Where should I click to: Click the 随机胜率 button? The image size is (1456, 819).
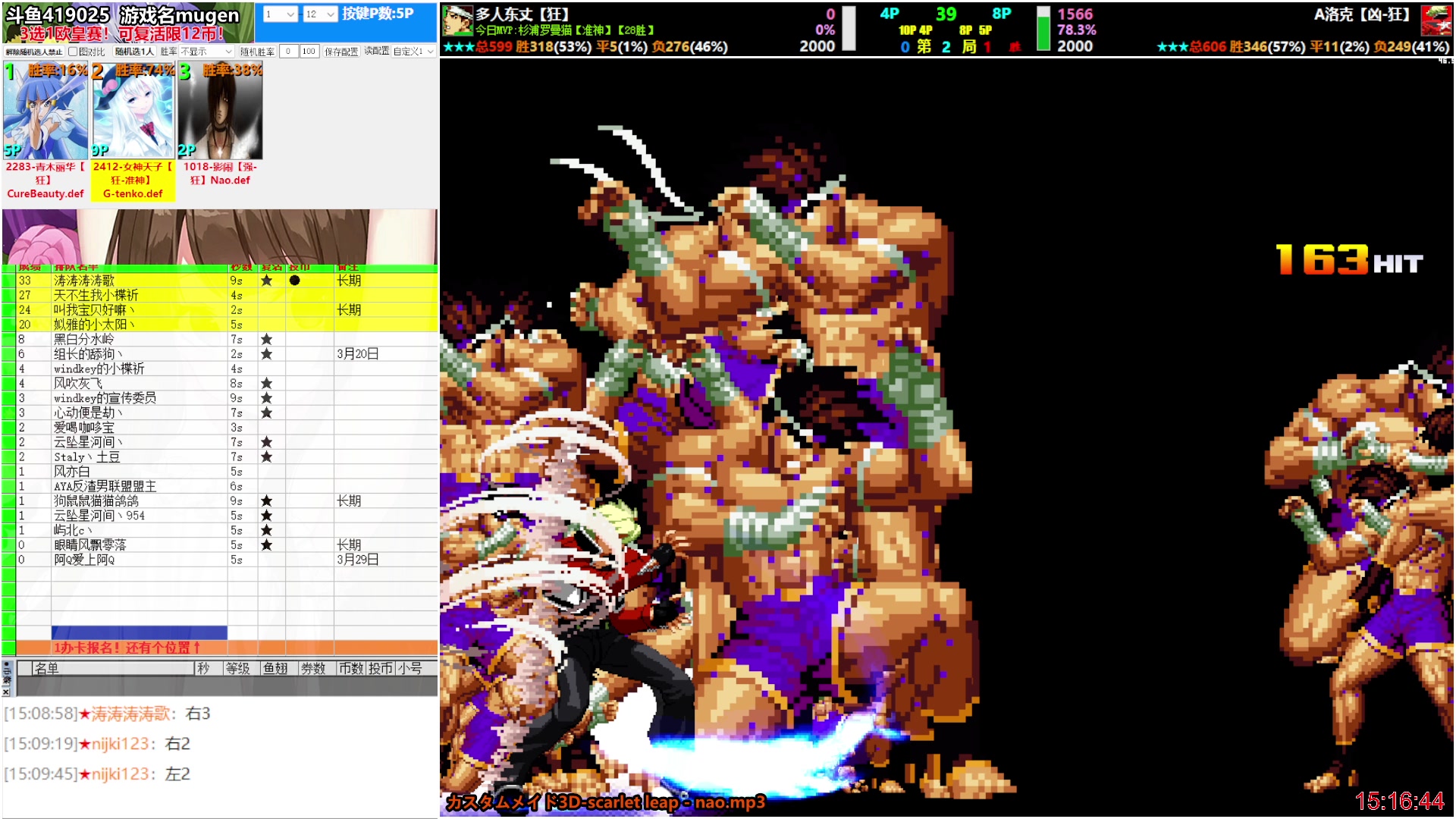(x=257, y=52)
